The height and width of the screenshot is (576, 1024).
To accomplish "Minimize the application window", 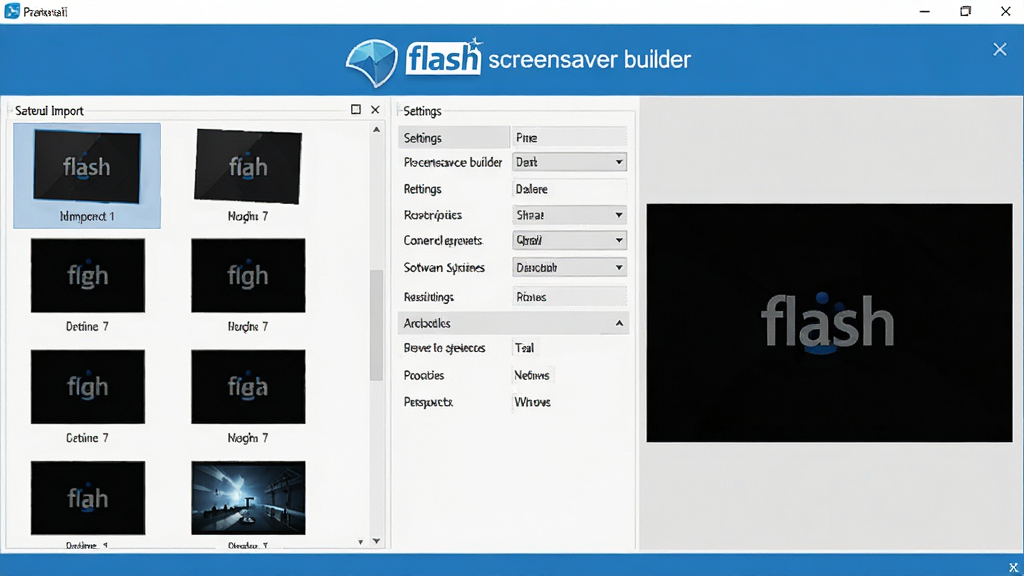I will pyautogui.click(x=925, y=11).
